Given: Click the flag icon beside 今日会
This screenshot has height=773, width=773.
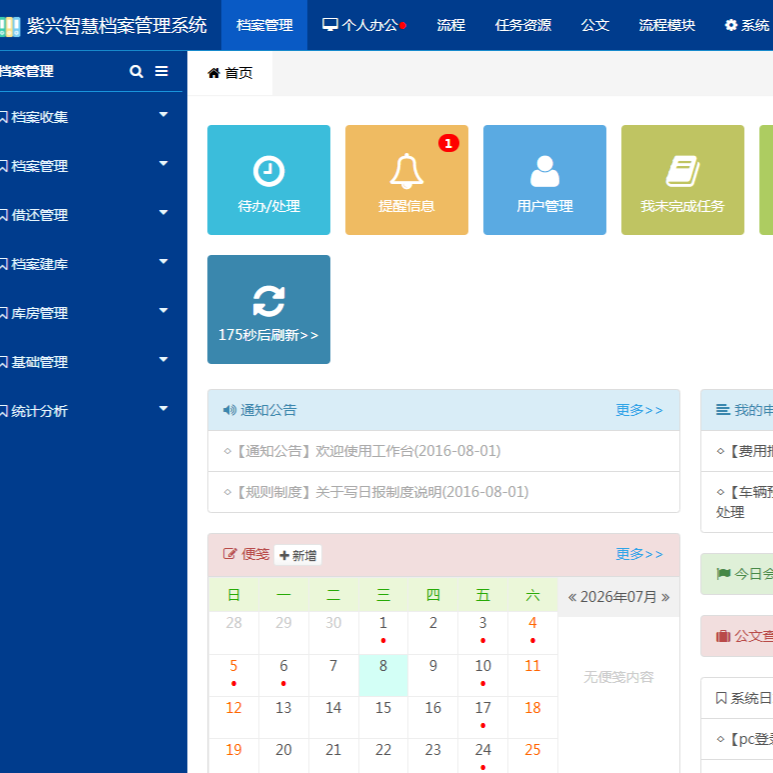Looking at the screenshot, I should (x=723, y=574).
